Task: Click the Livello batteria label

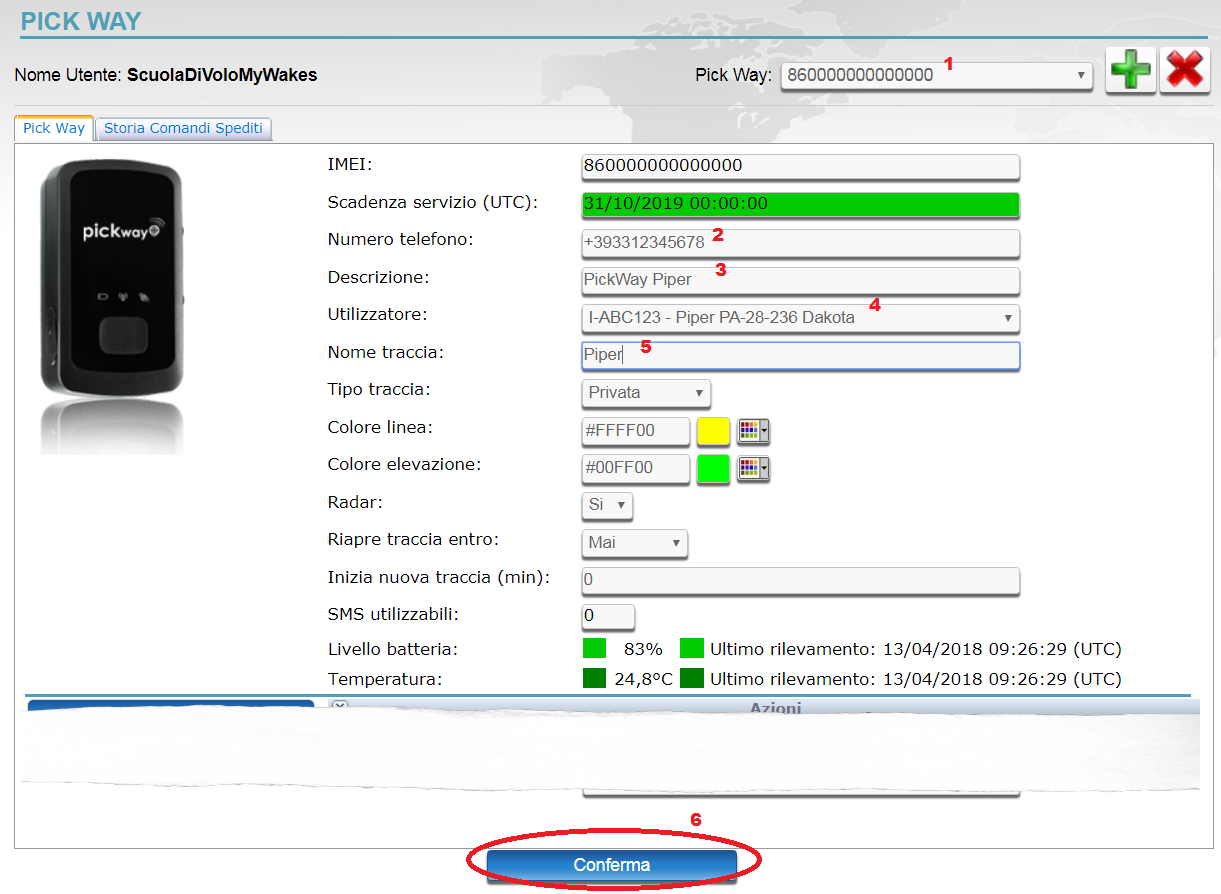Action: 393,649
